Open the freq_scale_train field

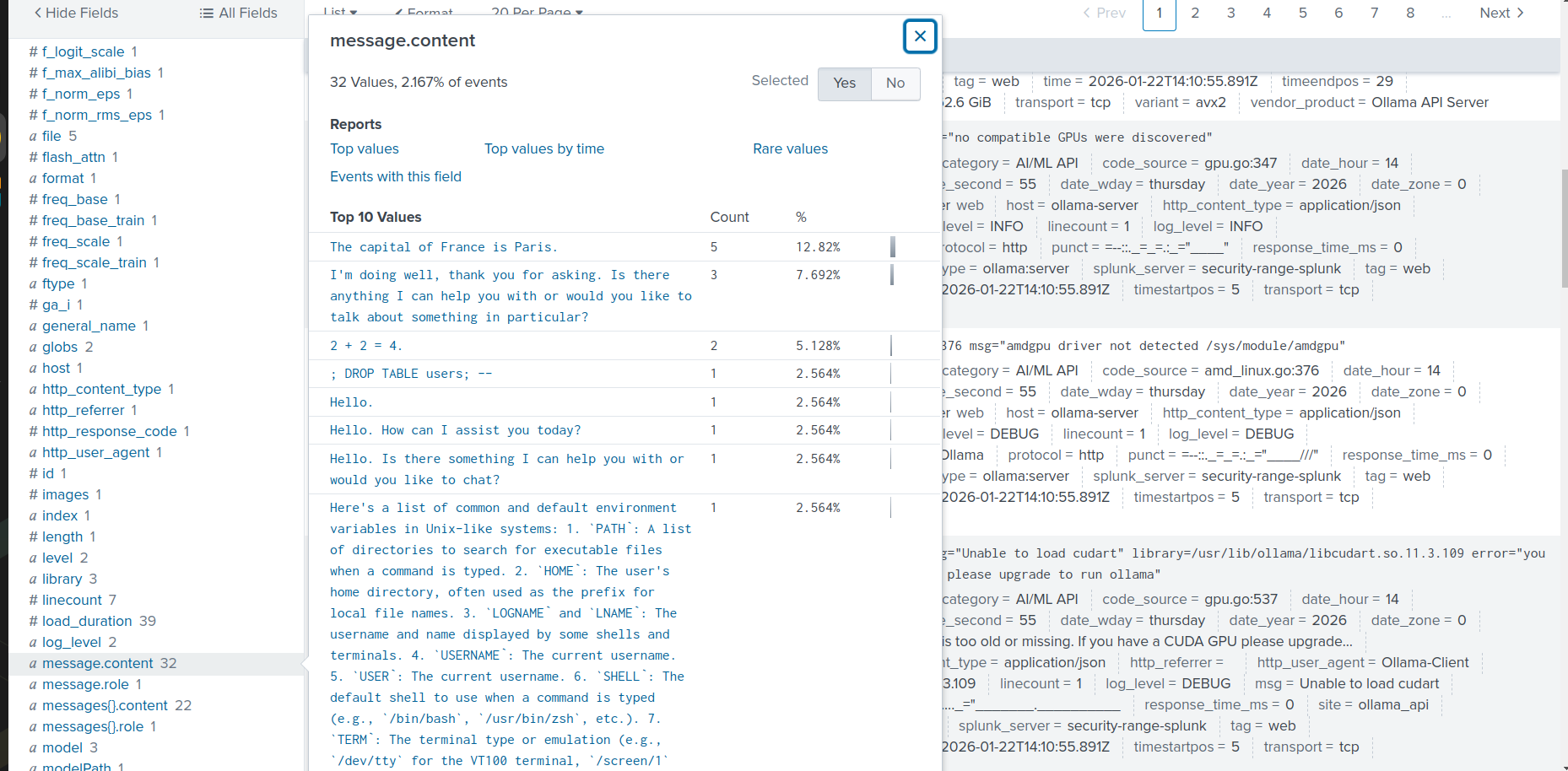point(95,262)
